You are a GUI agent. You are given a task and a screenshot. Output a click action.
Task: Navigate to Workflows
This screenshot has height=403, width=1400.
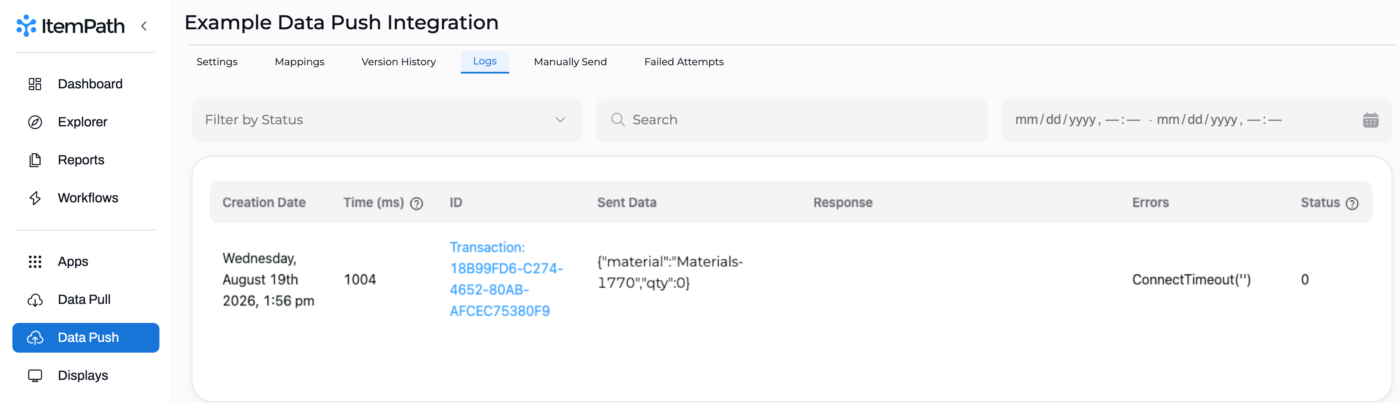(x=85, y=198)
